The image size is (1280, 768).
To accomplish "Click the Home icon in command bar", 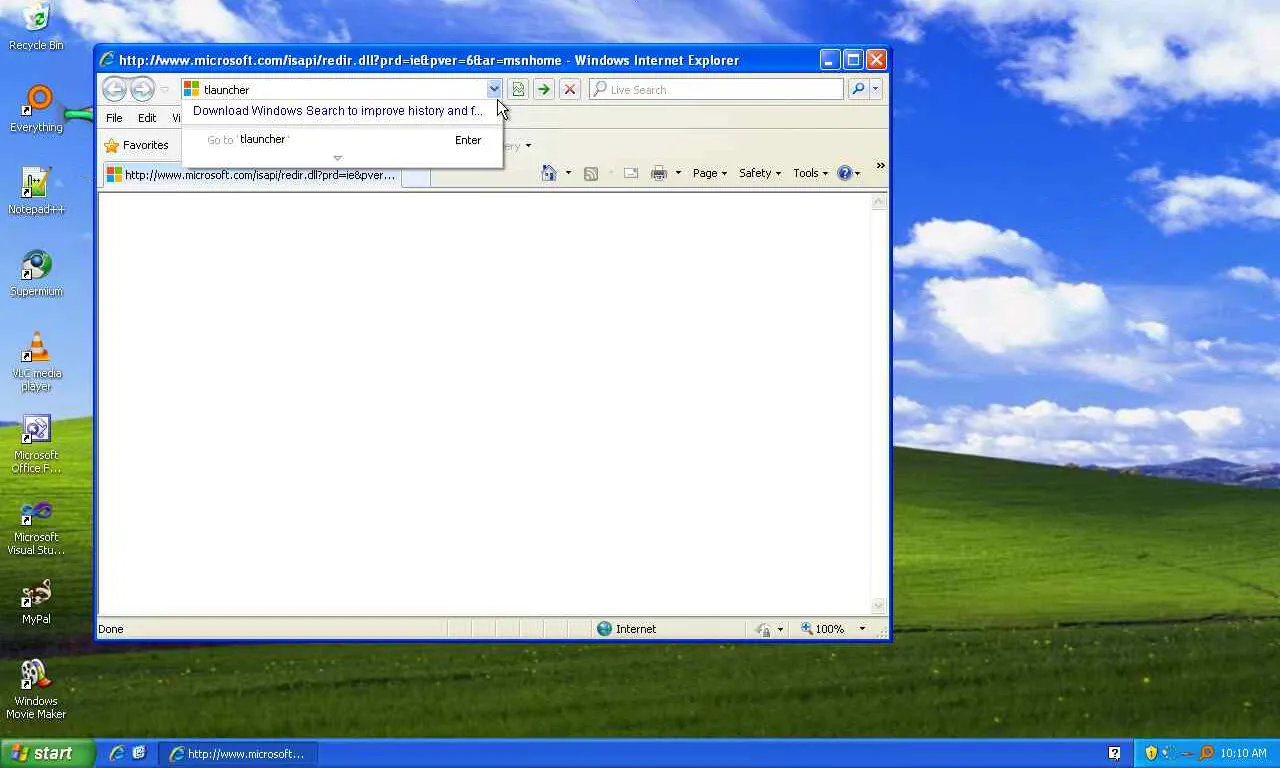I will 549,173.
